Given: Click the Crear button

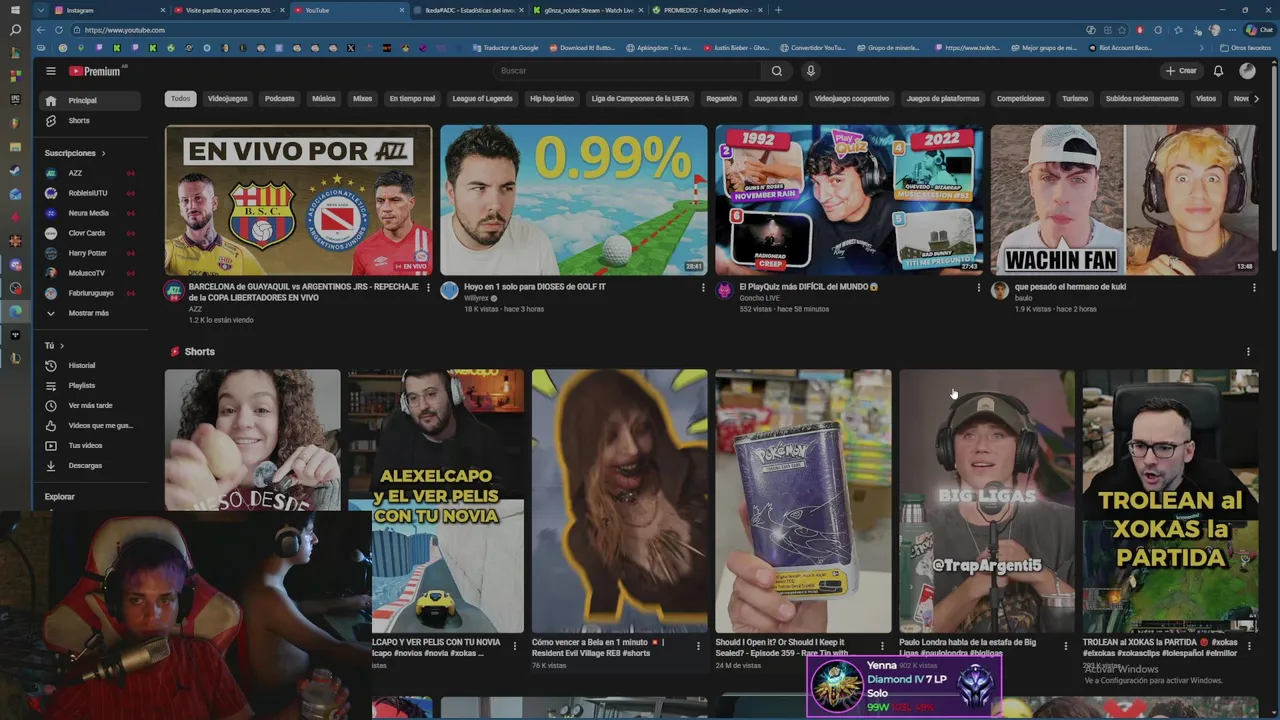Looking at the screenshot, I should (x=1181, y=71).
